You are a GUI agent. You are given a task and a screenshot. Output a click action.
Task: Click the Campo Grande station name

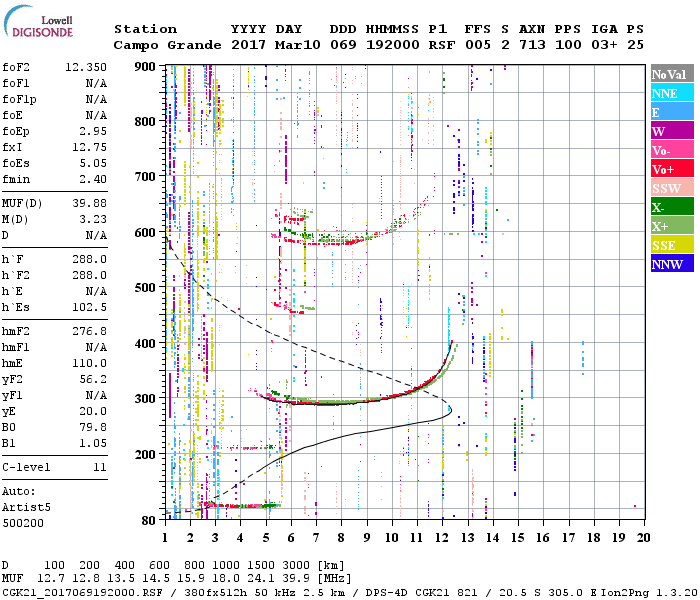167,45
